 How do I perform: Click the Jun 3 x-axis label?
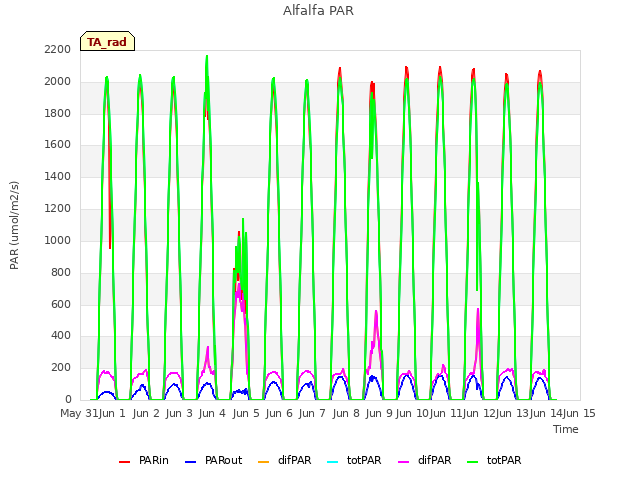click(179, 413)
